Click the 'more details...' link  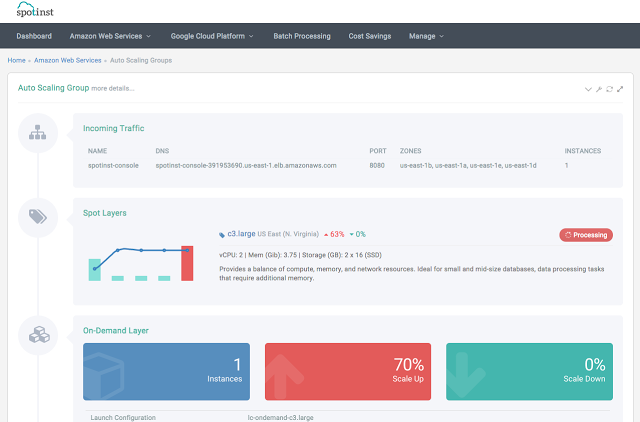pyautogui.click(x=112, y=88)
